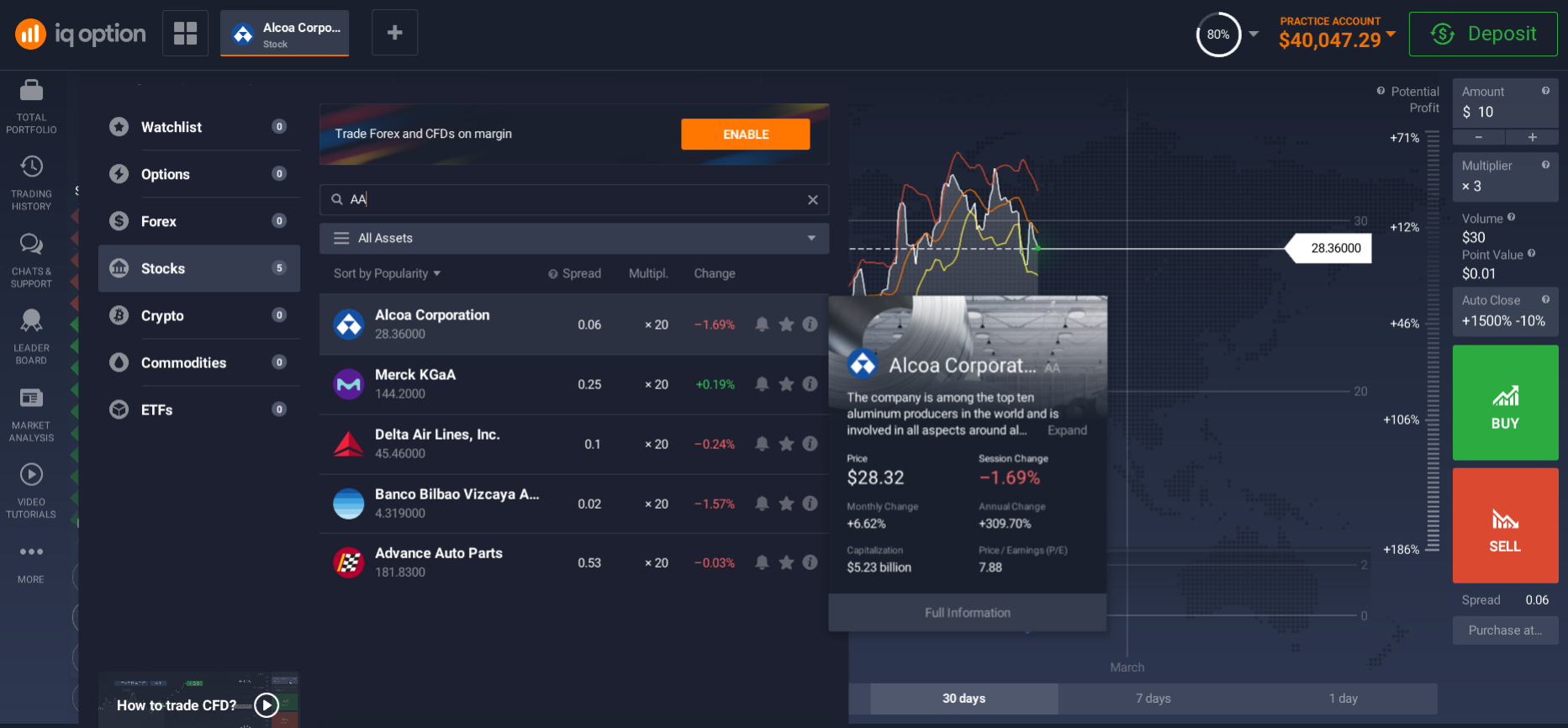Select the Crypto category
1568x728 pixels.
click(x=199, y=315)
